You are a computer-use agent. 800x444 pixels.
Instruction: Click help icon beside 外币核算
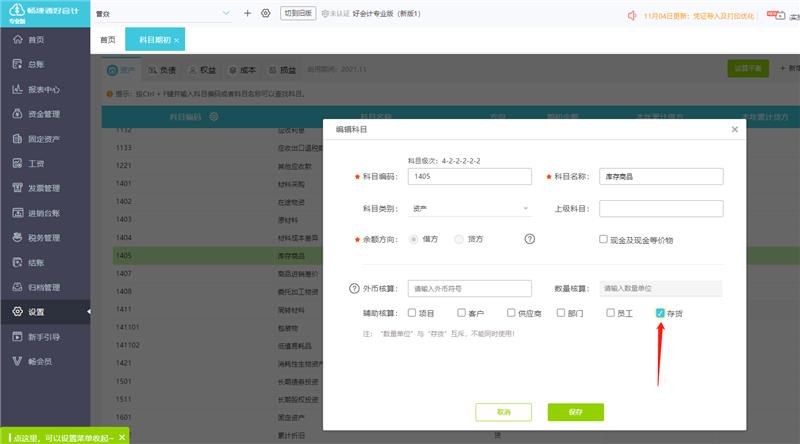click(353, 289)
